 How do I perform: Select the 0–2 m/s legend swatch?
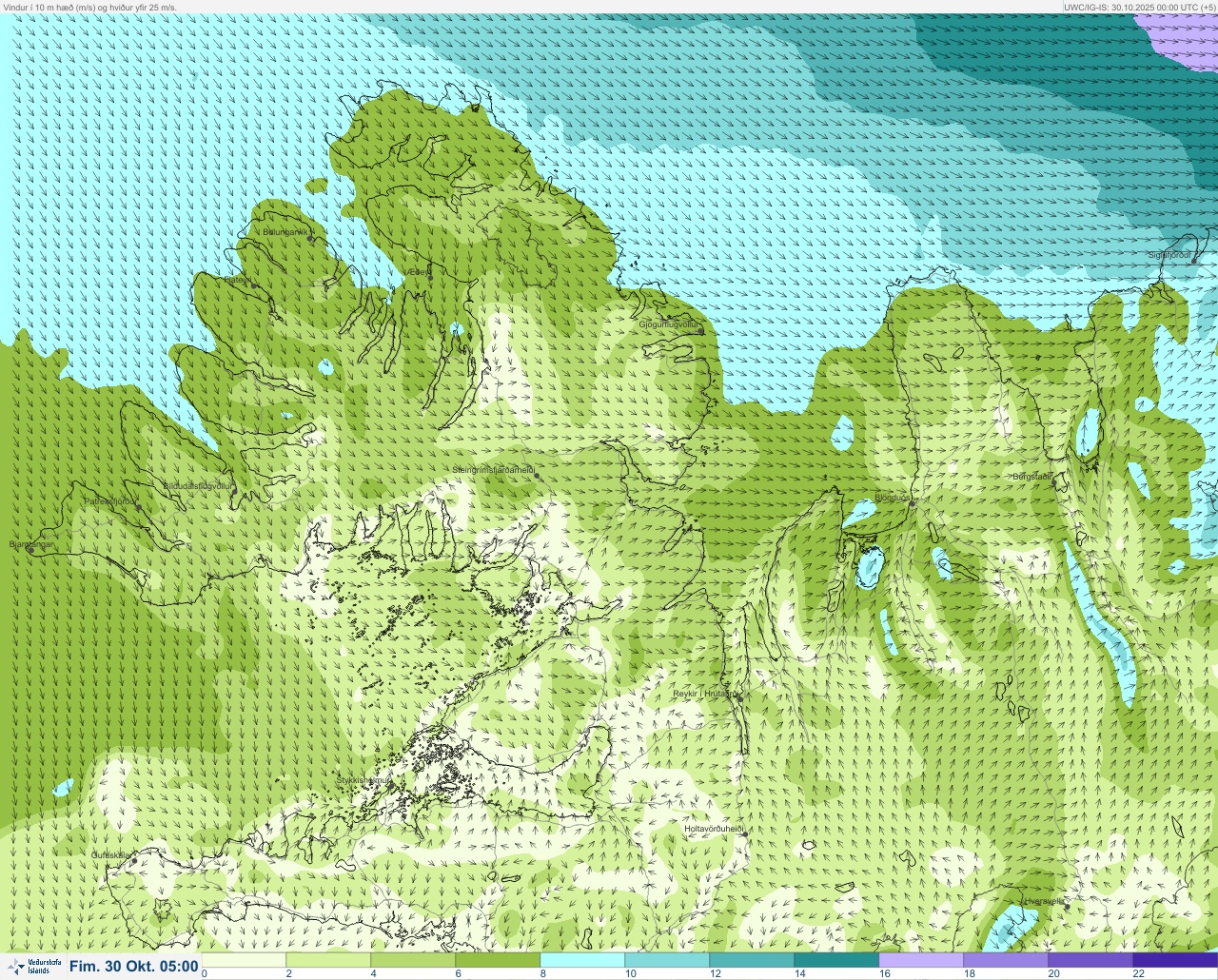(244, 960)
